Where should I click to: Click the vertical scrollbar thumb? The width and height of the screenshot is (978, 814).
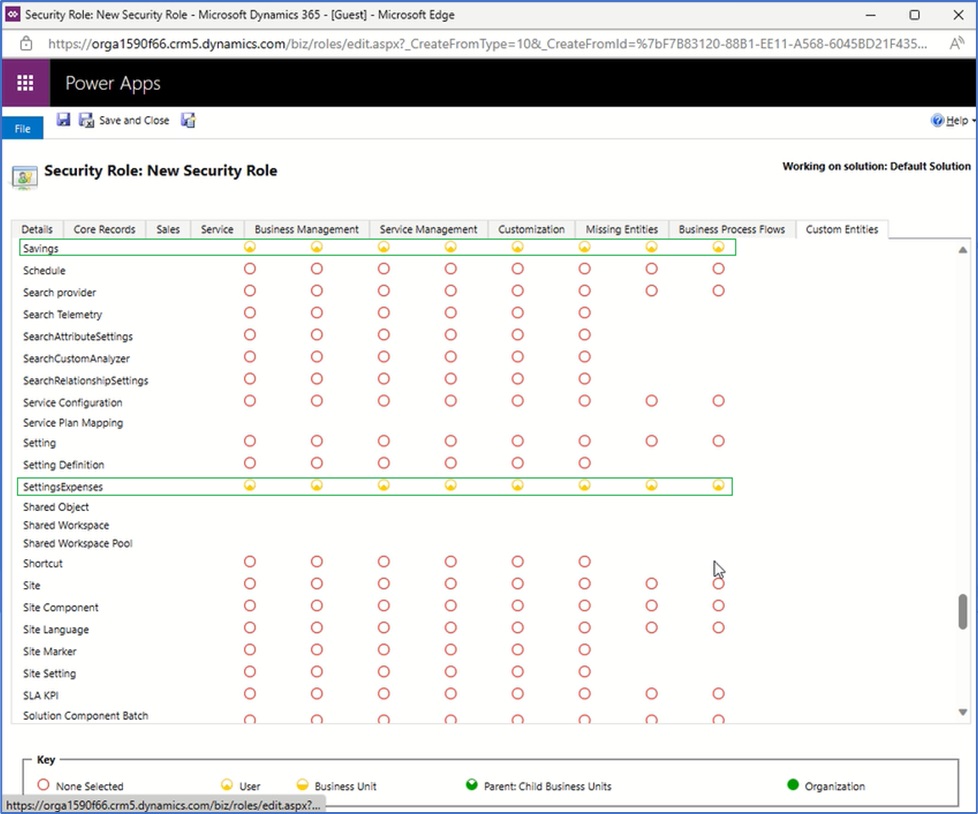point(963,611)
